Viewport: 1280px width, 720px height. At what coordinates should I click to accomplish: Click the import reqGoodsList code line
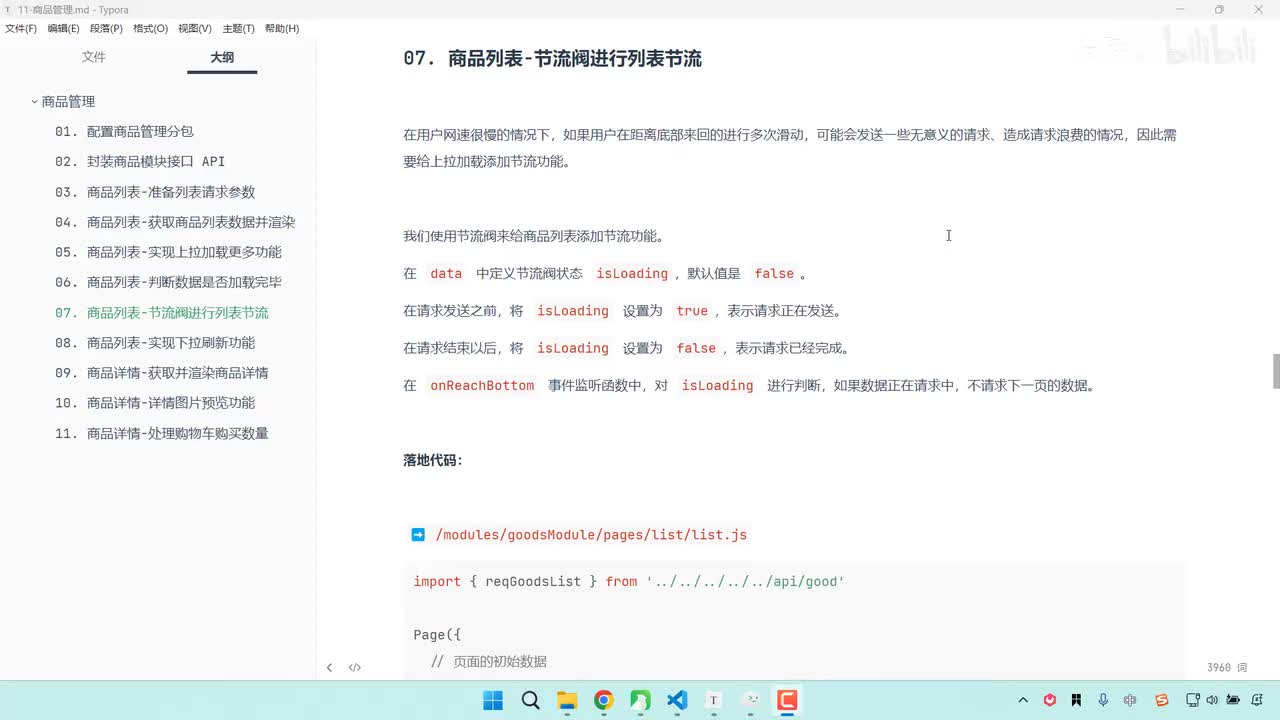(629, 582)
